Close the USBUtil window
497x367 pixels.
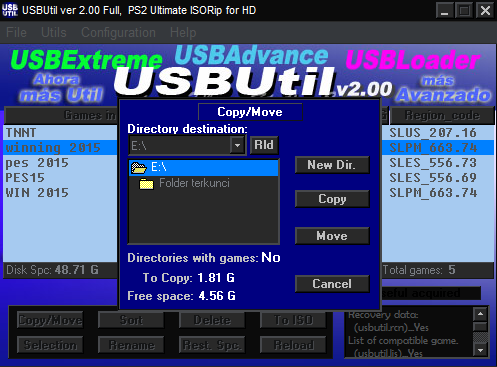485,10
